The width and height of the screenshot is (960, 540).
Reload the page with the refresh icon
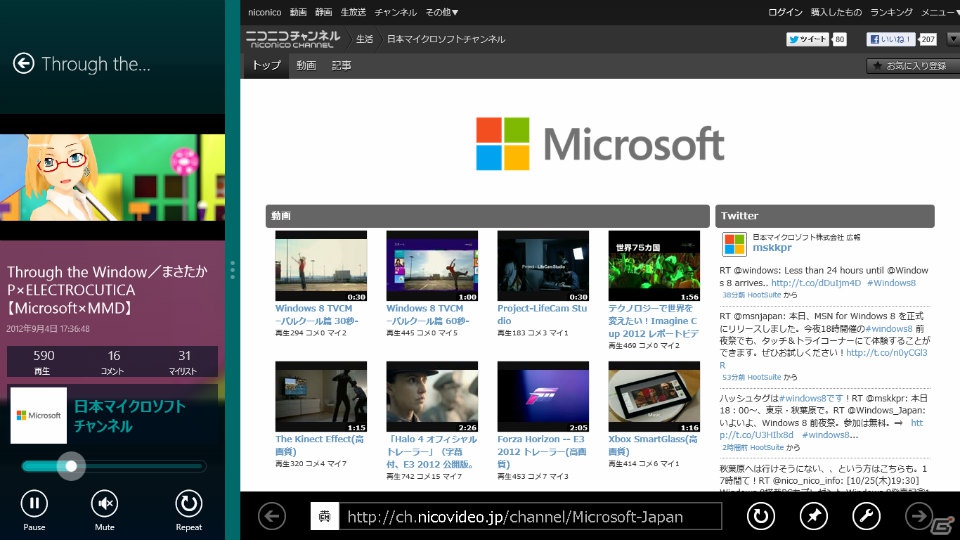tap(760, 516)
